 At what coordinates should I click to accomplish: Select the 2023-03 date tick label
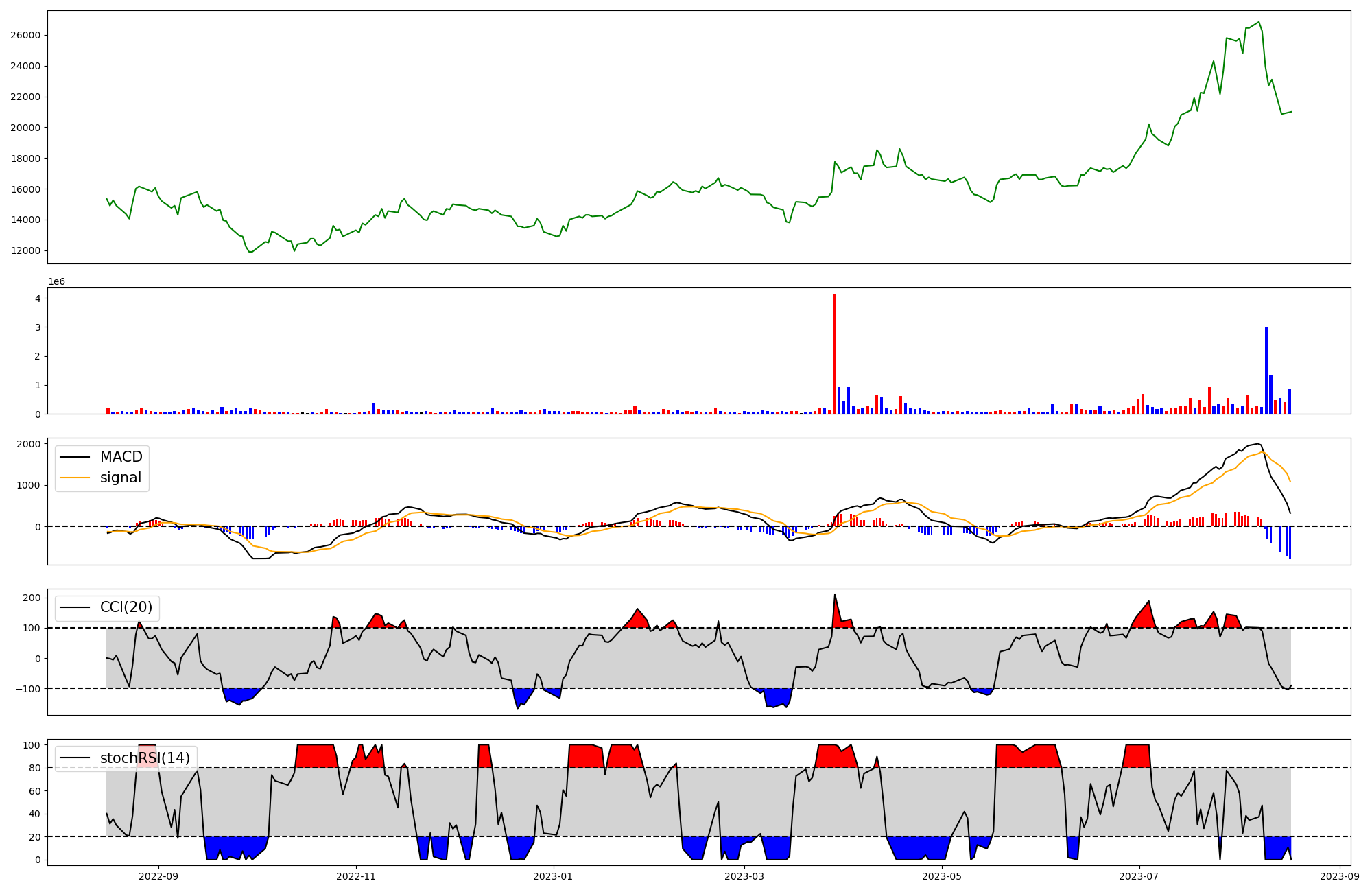[744, 876]
